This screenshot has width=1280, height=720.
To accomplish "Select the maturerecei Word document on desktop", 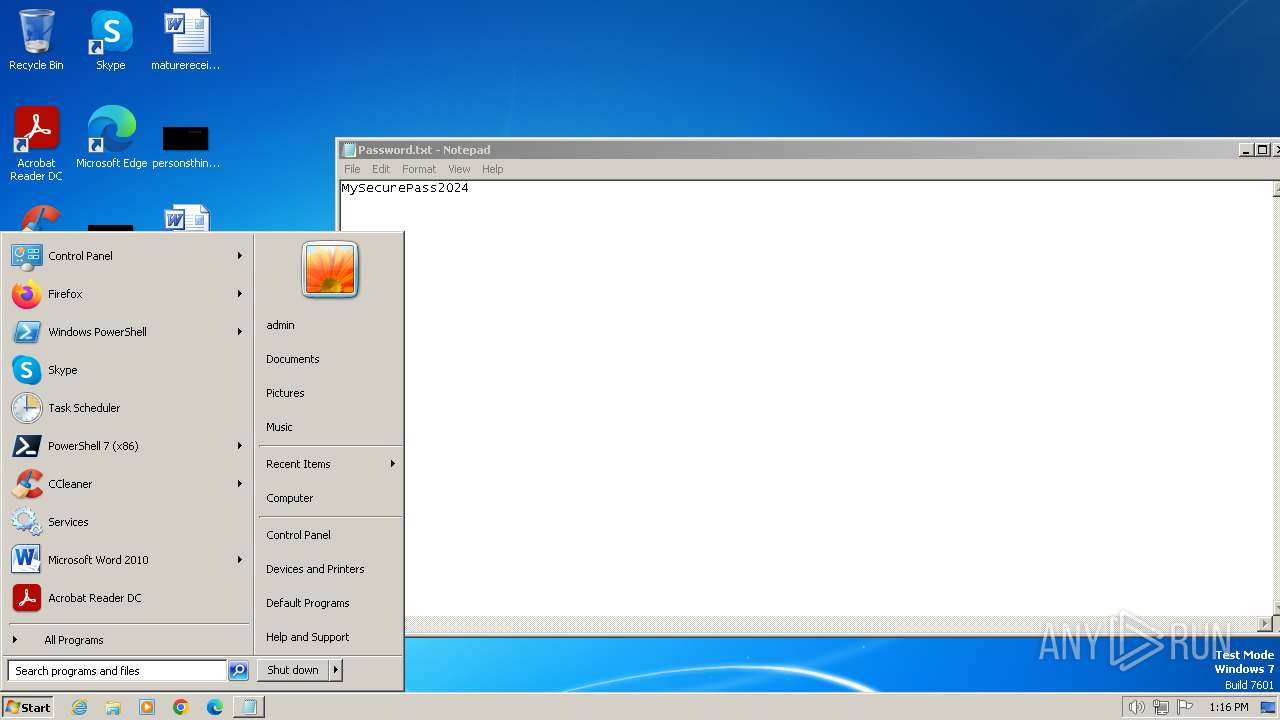I will pyautogui.click(x=186, y=40).
